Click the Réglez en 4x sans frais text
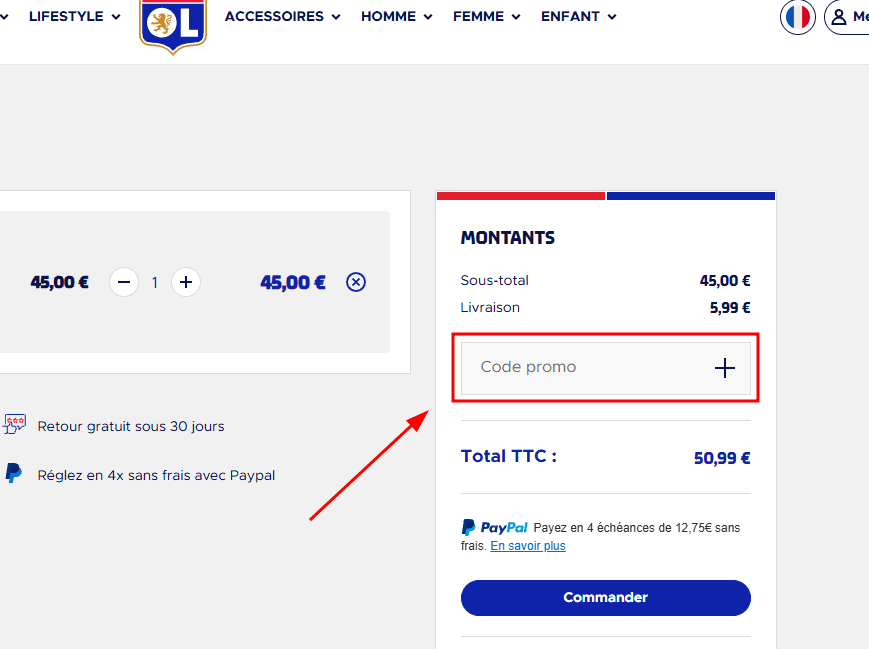 [x=156, y=475]
